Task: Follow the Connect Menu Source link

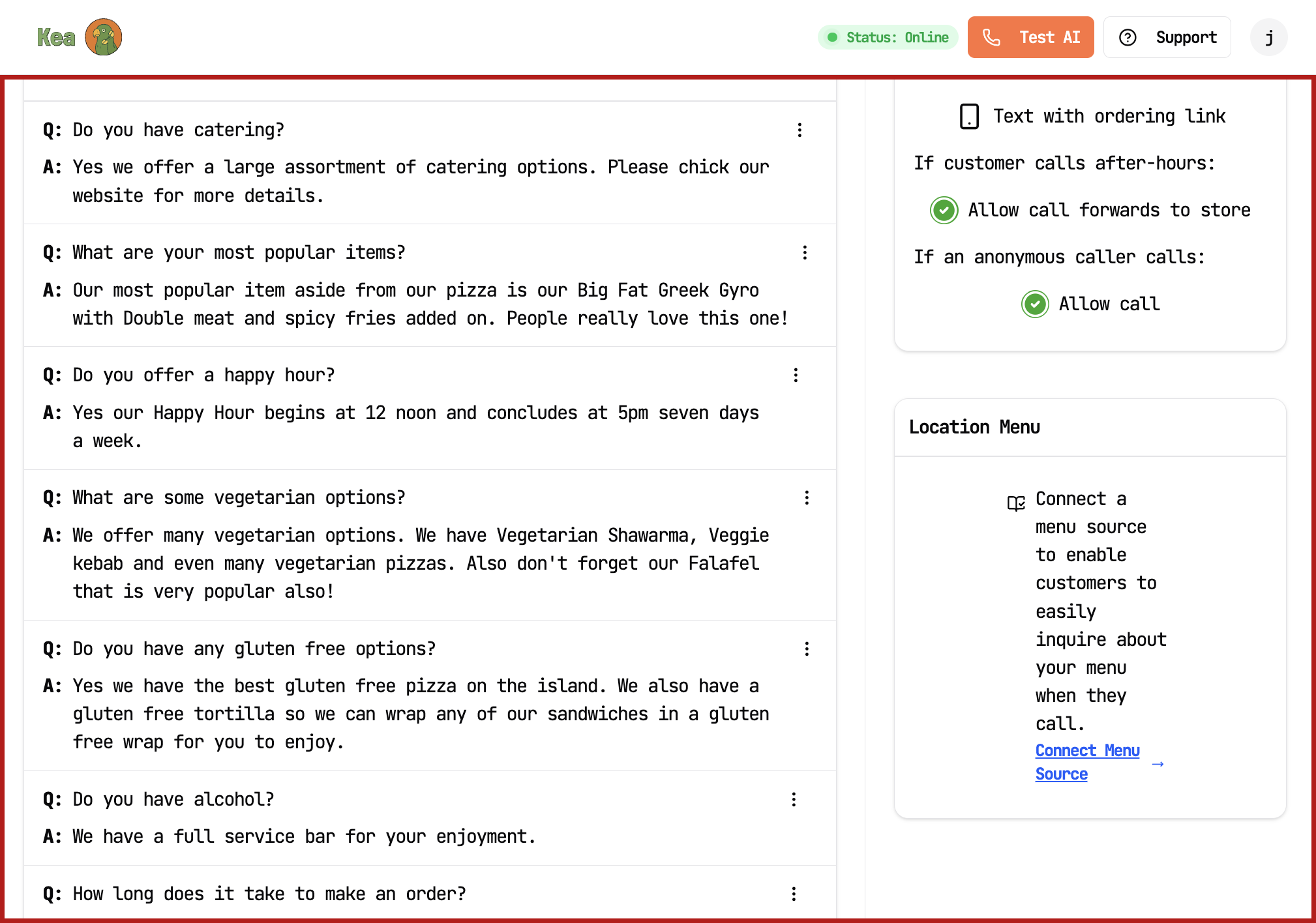Action: pos(1087,763)
